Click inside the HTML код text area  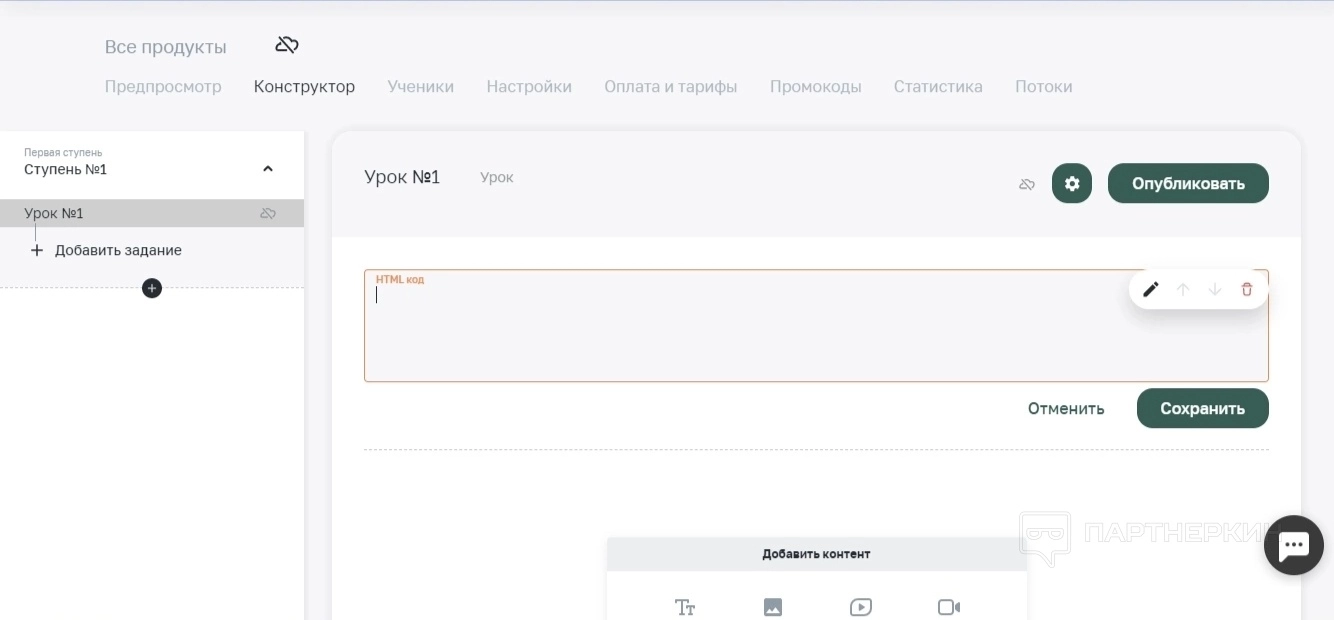tap(816, 326)
